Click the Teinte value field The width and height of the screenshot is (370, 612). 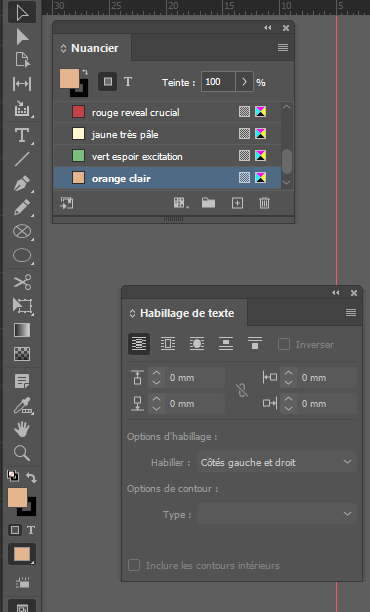point(218,82)
